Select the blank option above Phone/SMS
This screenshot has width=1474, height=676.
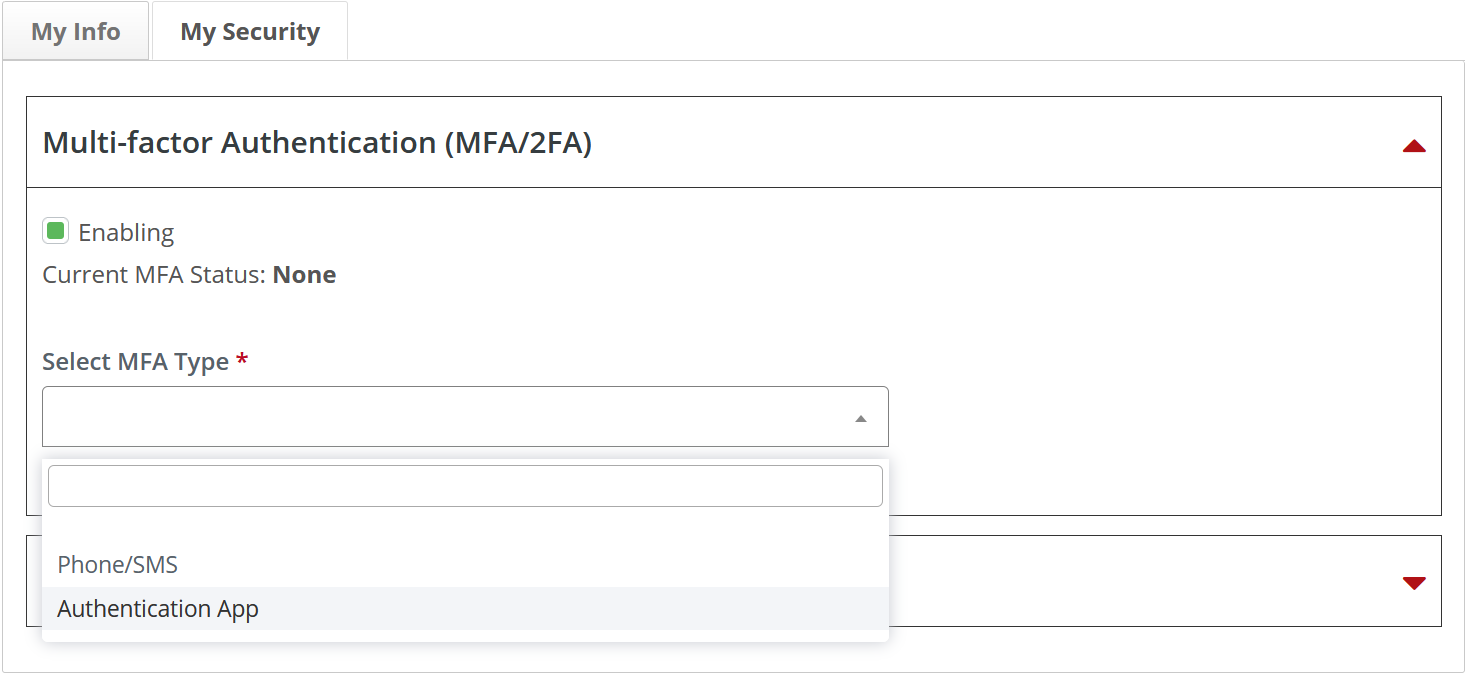tap(465, 527)
